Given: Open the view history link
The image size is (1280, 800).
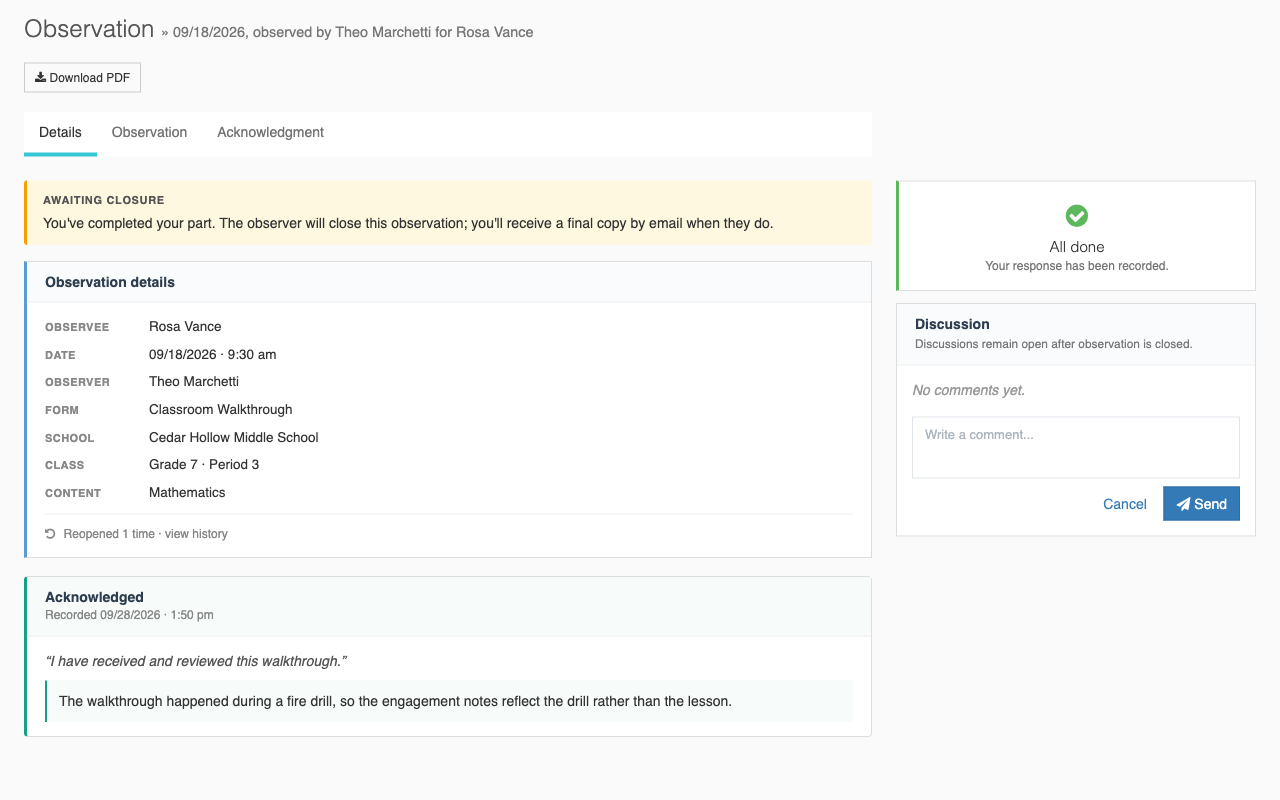Looking at the screenshot, I should pyautogui.click(x=196, y=534).
